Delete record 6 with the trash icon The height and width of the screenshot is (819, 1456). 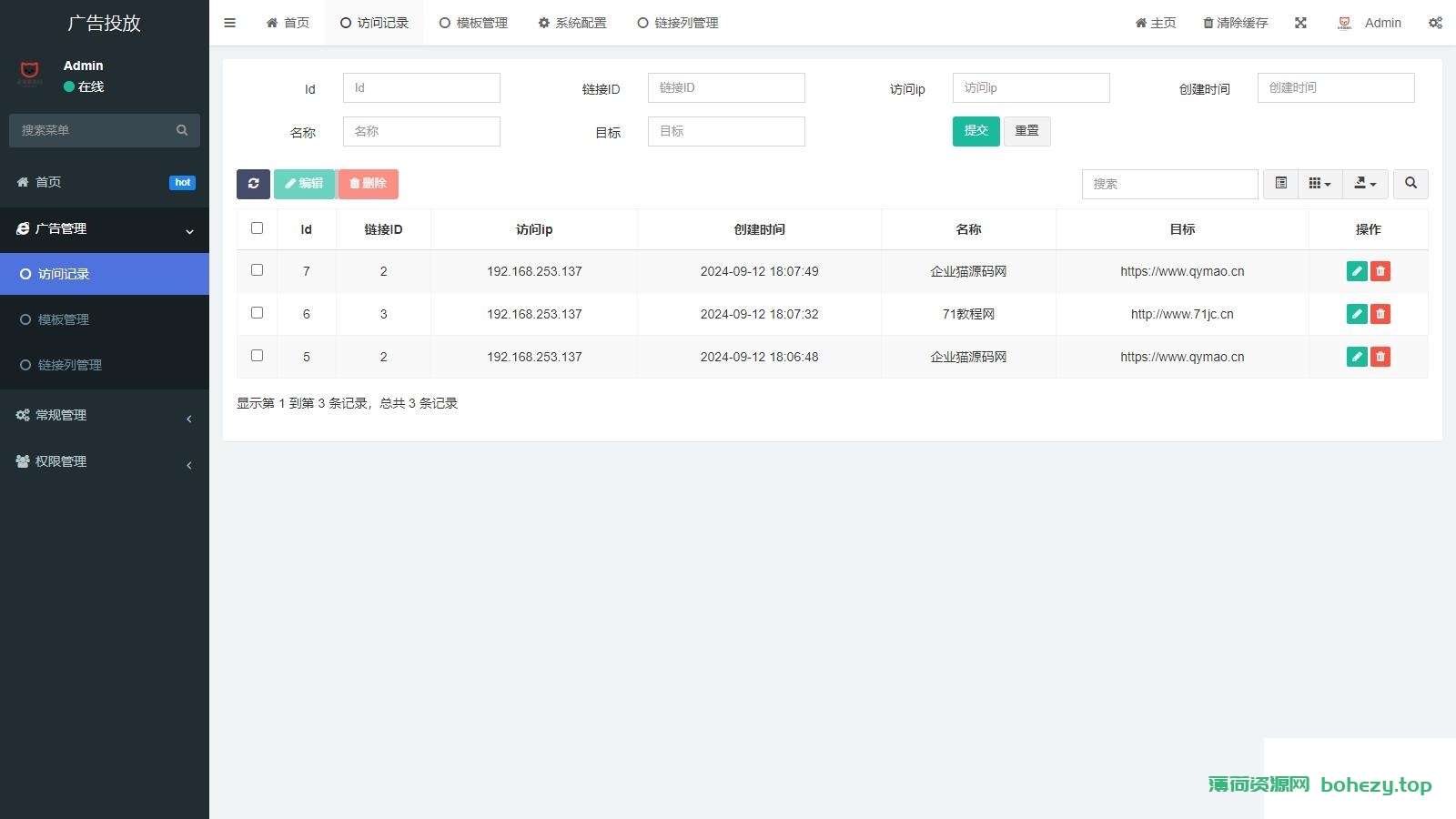pyautogui.click(x=1380, y=314)
